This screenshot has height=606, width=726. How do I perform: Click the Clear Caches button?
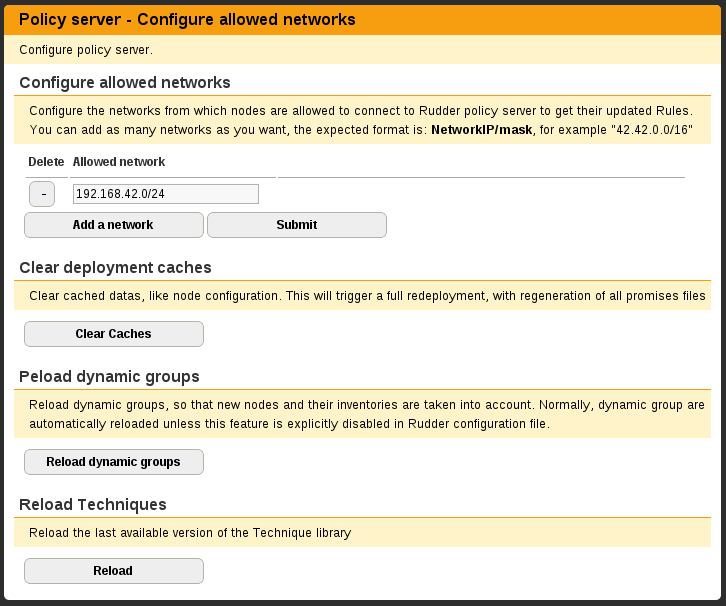coord(114,334)
